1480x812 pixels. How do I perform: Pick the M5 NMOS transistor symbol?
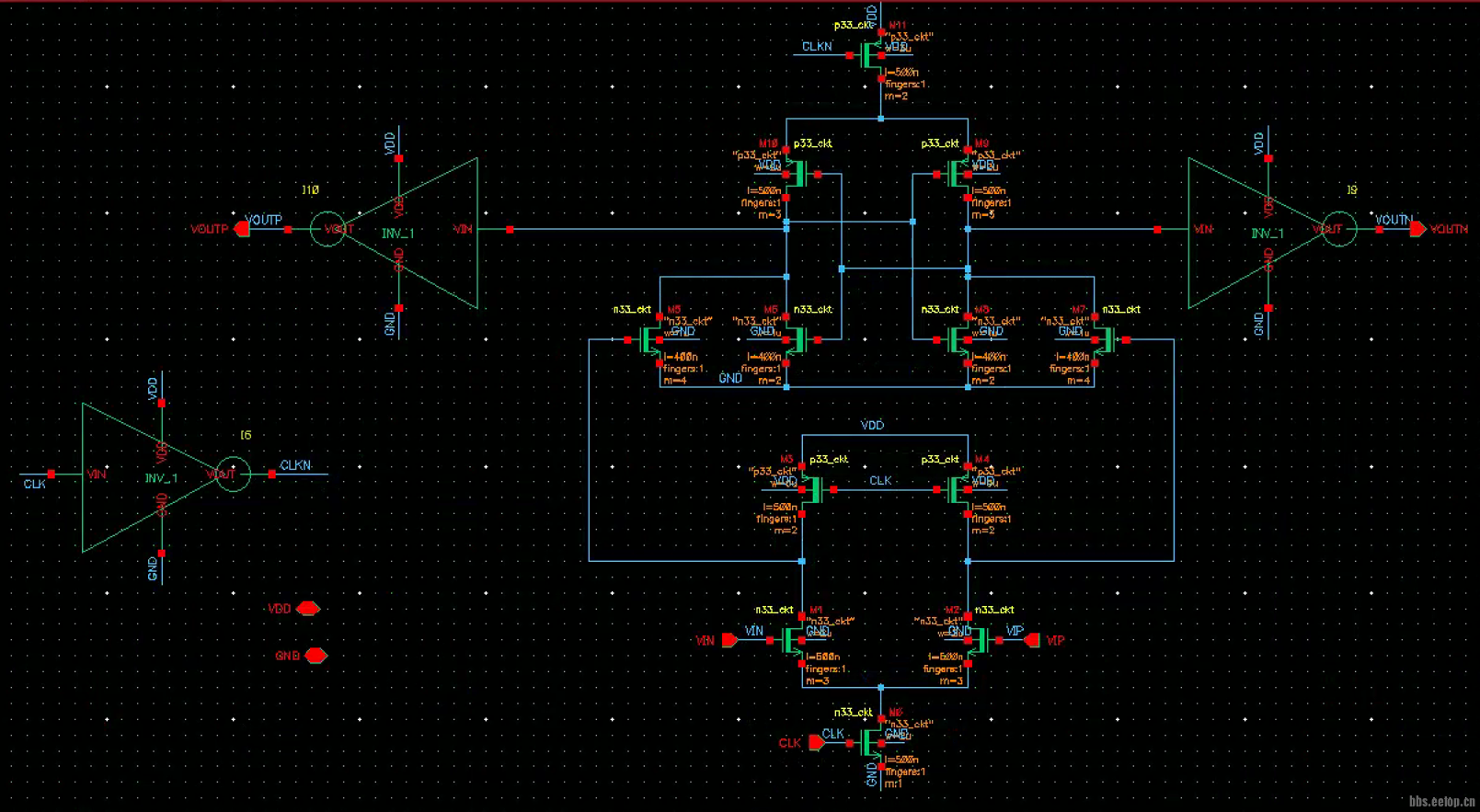tap(649, 340)
